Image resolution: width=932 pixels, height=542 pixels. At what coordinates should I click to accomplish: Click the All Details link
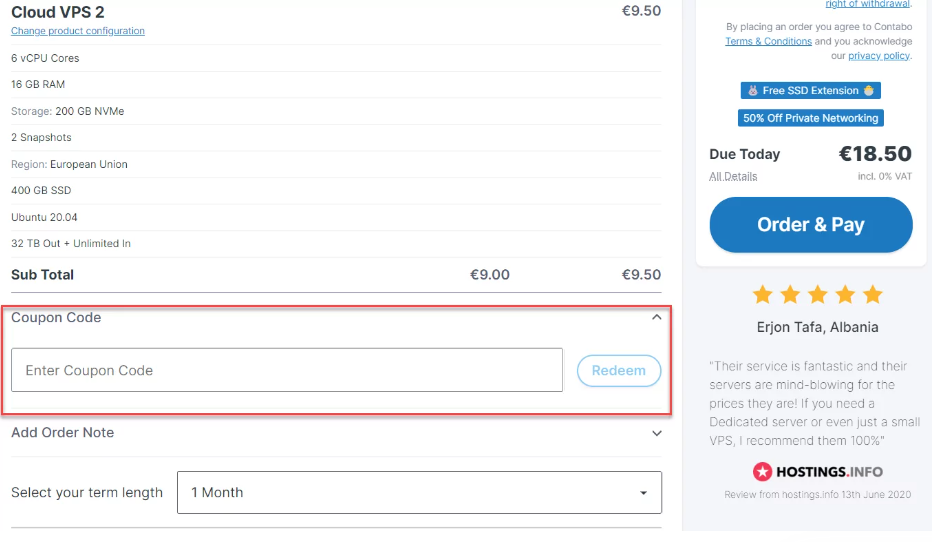point(733,177)
